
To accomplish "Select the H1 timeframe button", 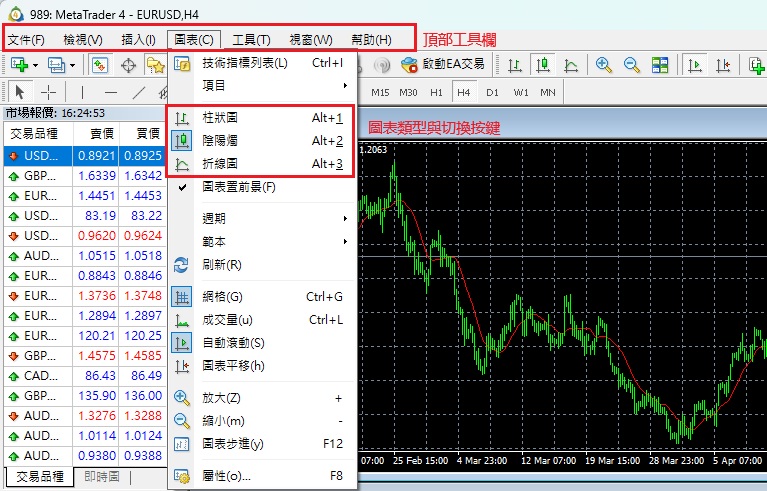I will (x=436, y=92).
